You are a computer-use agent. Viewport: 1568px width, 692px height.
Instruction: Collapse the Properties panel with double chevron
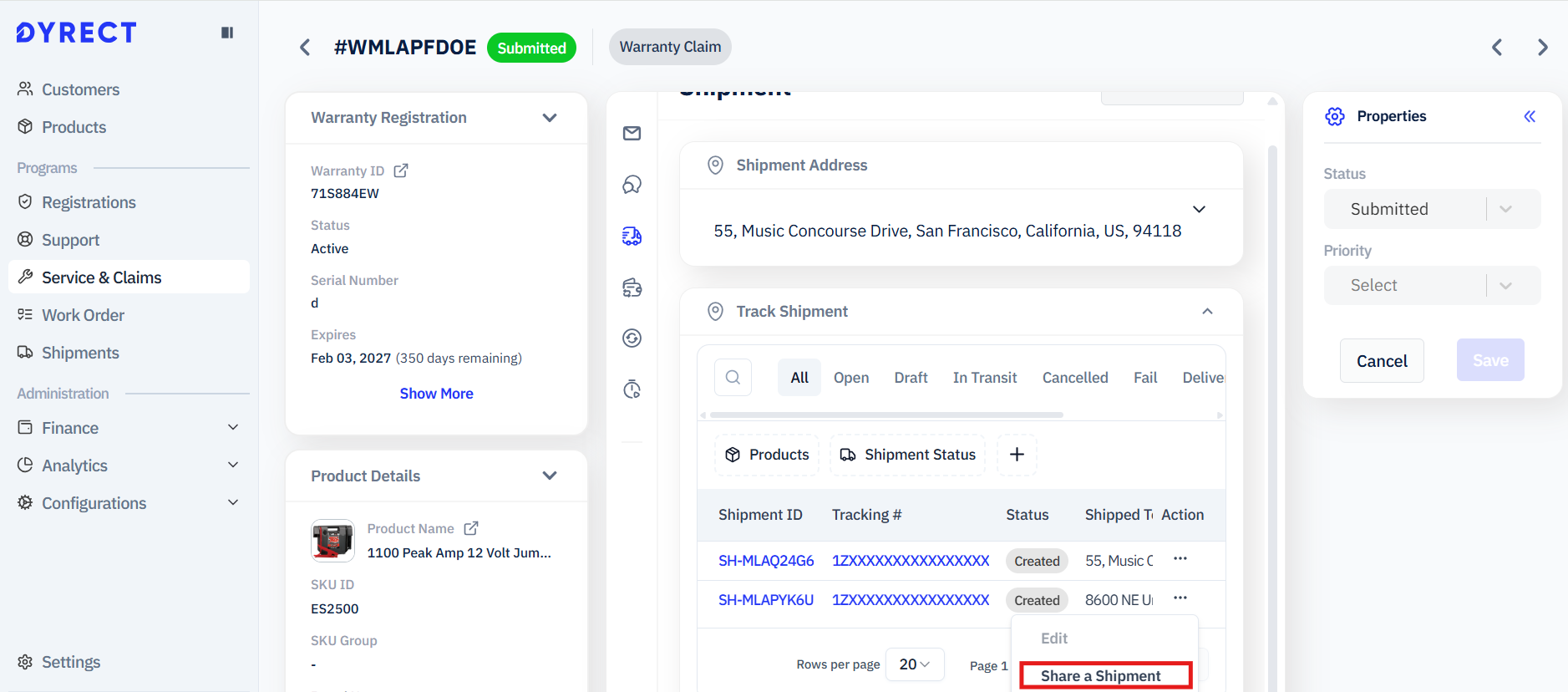click(1529, 116)
